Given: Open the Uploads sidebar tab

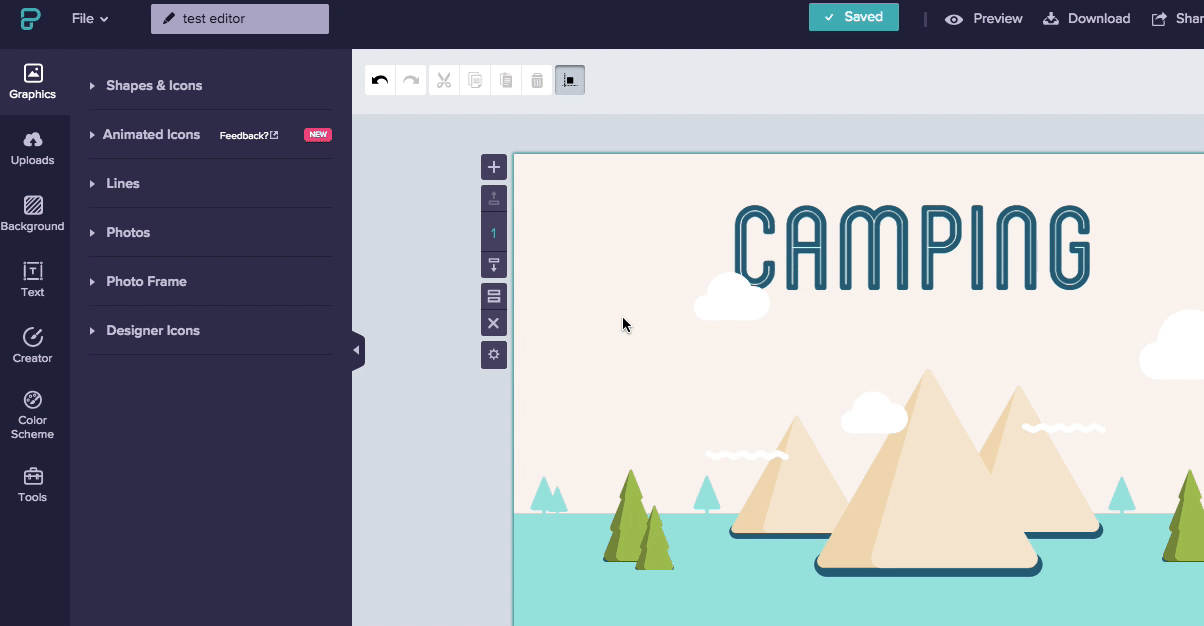Looking at the screenshot, I should coord(33,148).
